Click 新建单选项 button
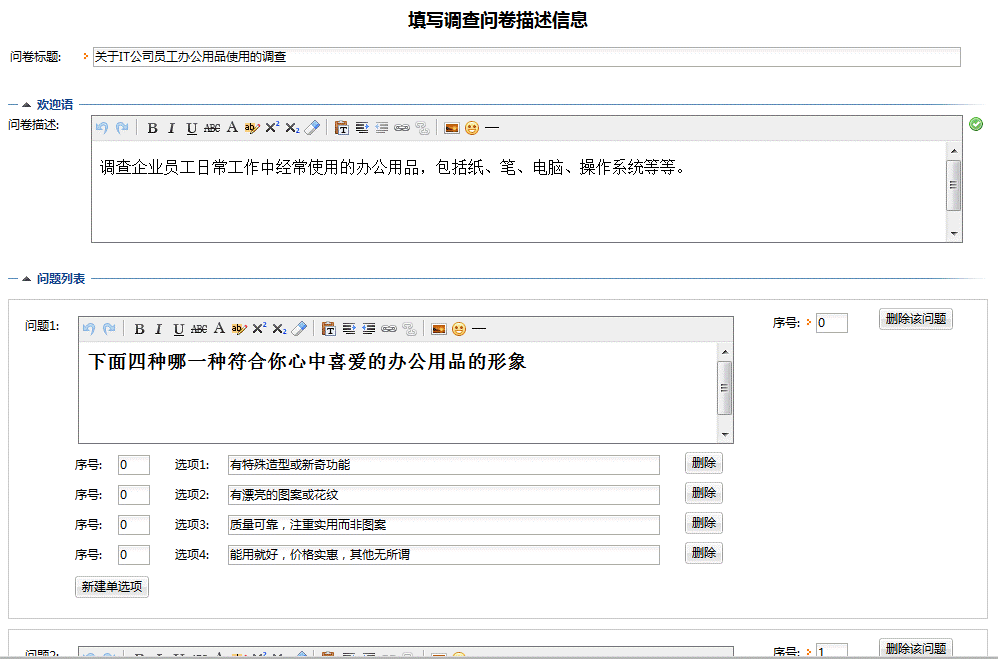This screenshot has width=998, height=664. coord(112,587)
